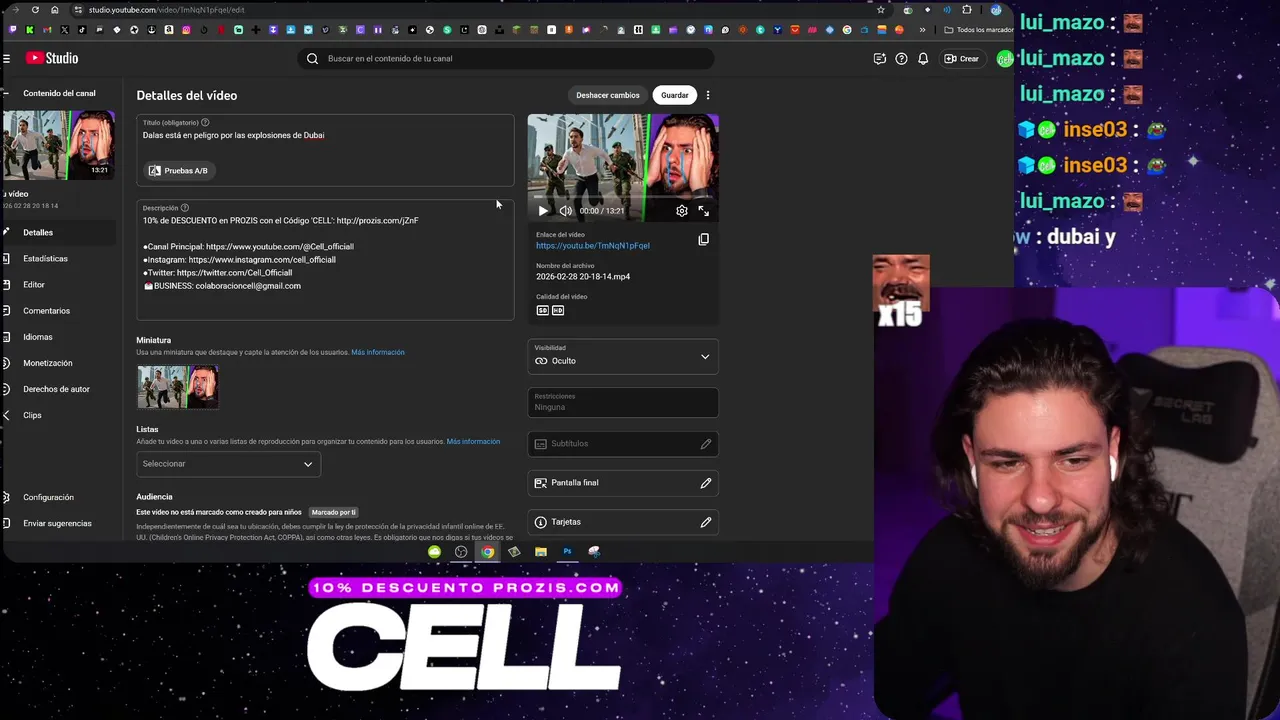
Task: Open Idiomas in the sidebar
Action: (38, 337)
